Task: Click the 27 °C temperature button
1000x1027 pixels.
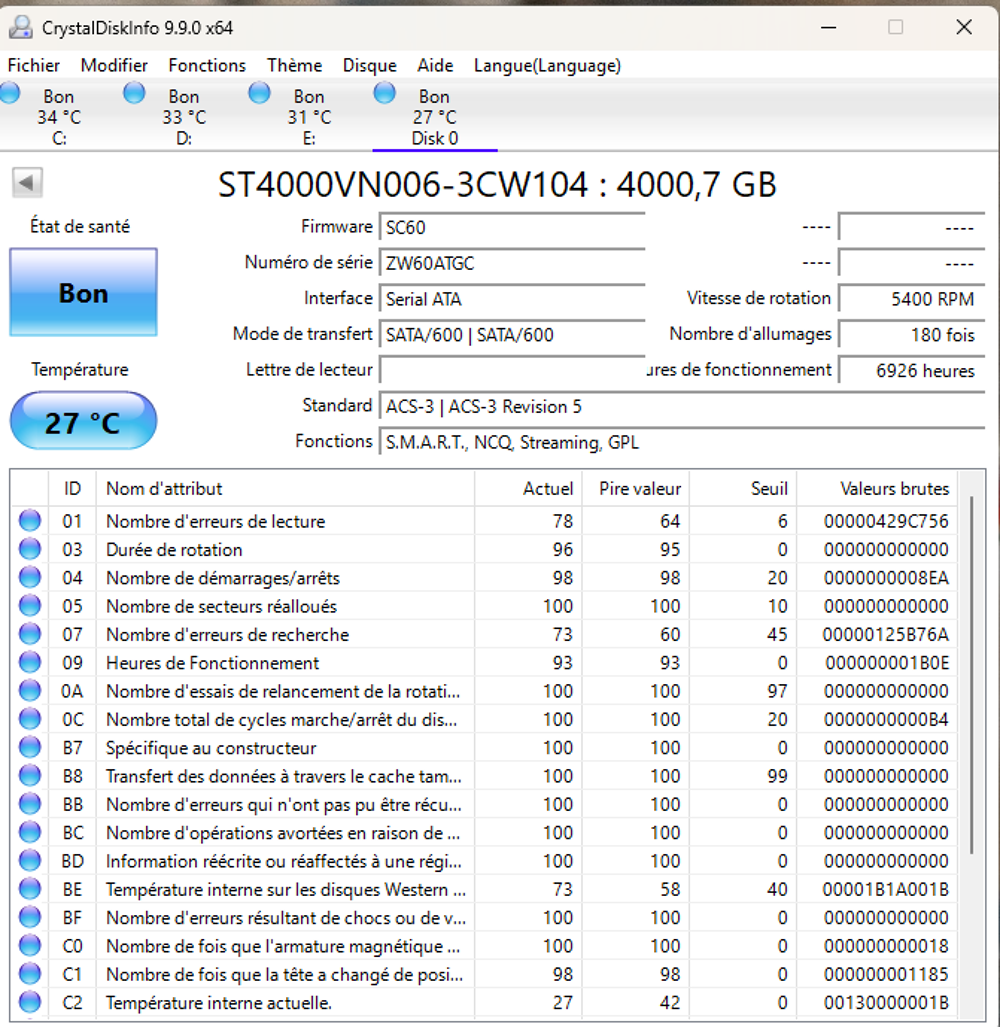Action: point(83,421)
